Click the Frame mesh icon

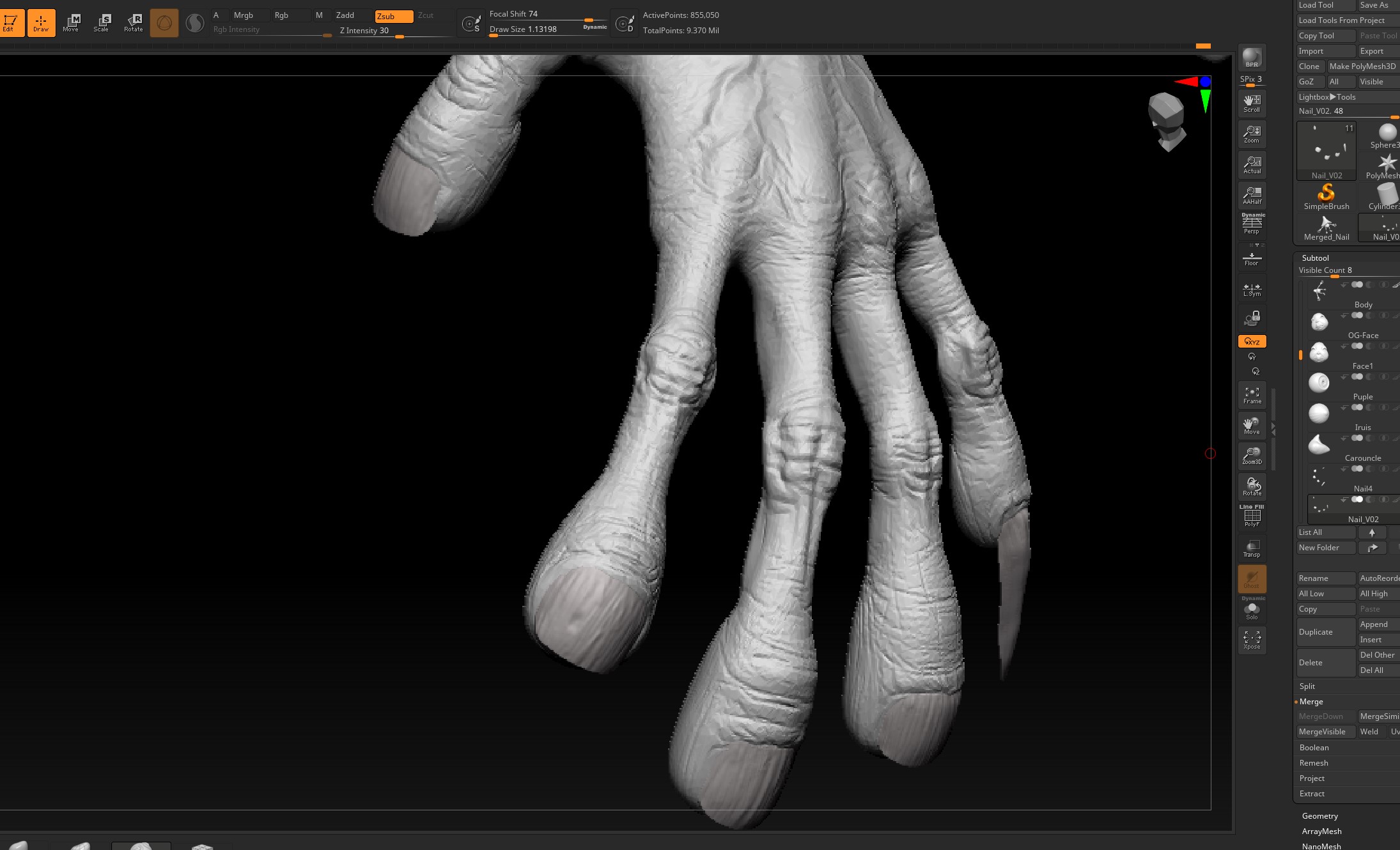pyautogui.click(x=1252, y=395)
